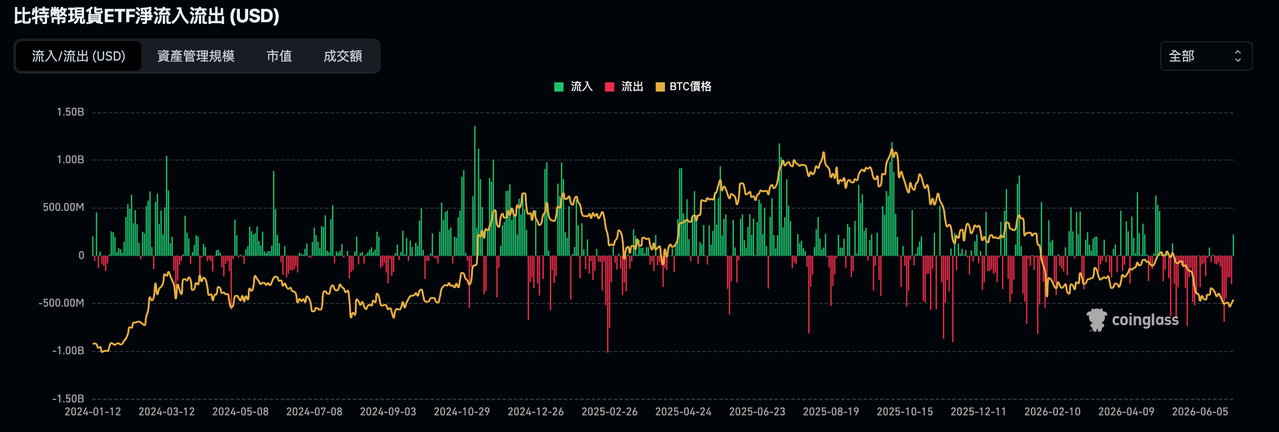
Task: Click the 2026-04-09 date label
Action: [1126, 411]
